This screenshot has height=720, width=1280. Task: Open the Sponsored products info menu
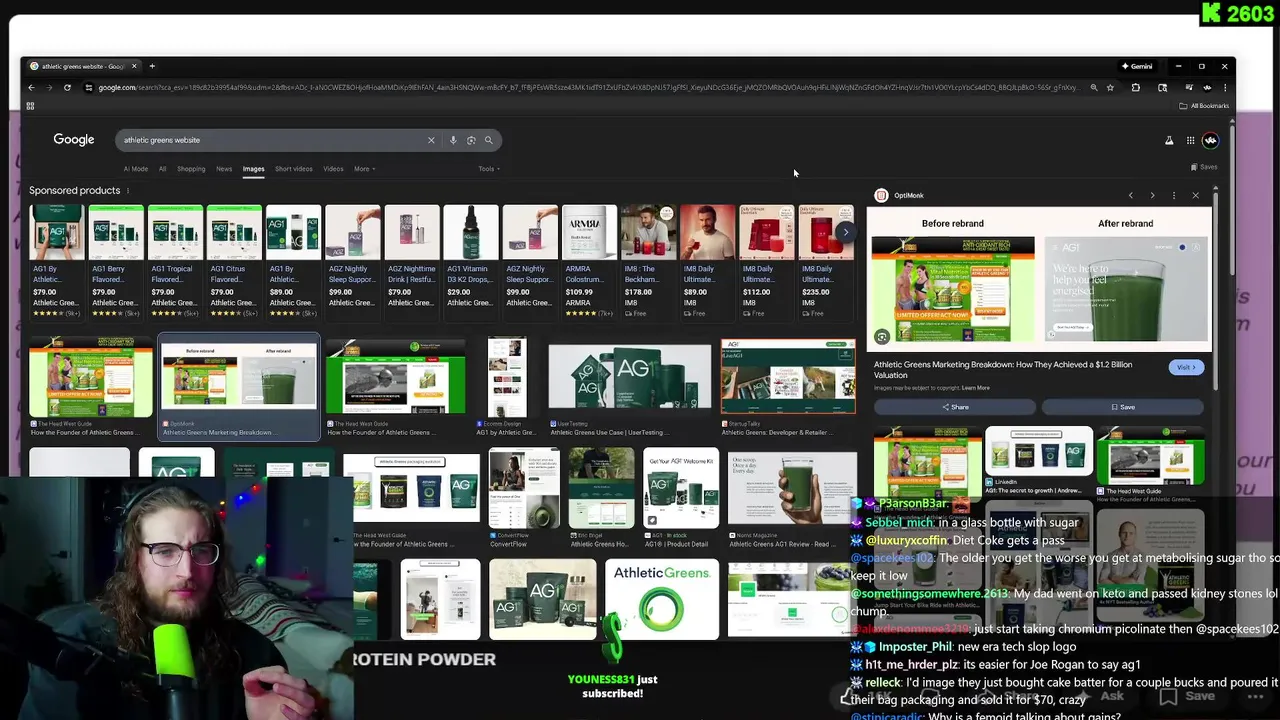coord(127,190)
